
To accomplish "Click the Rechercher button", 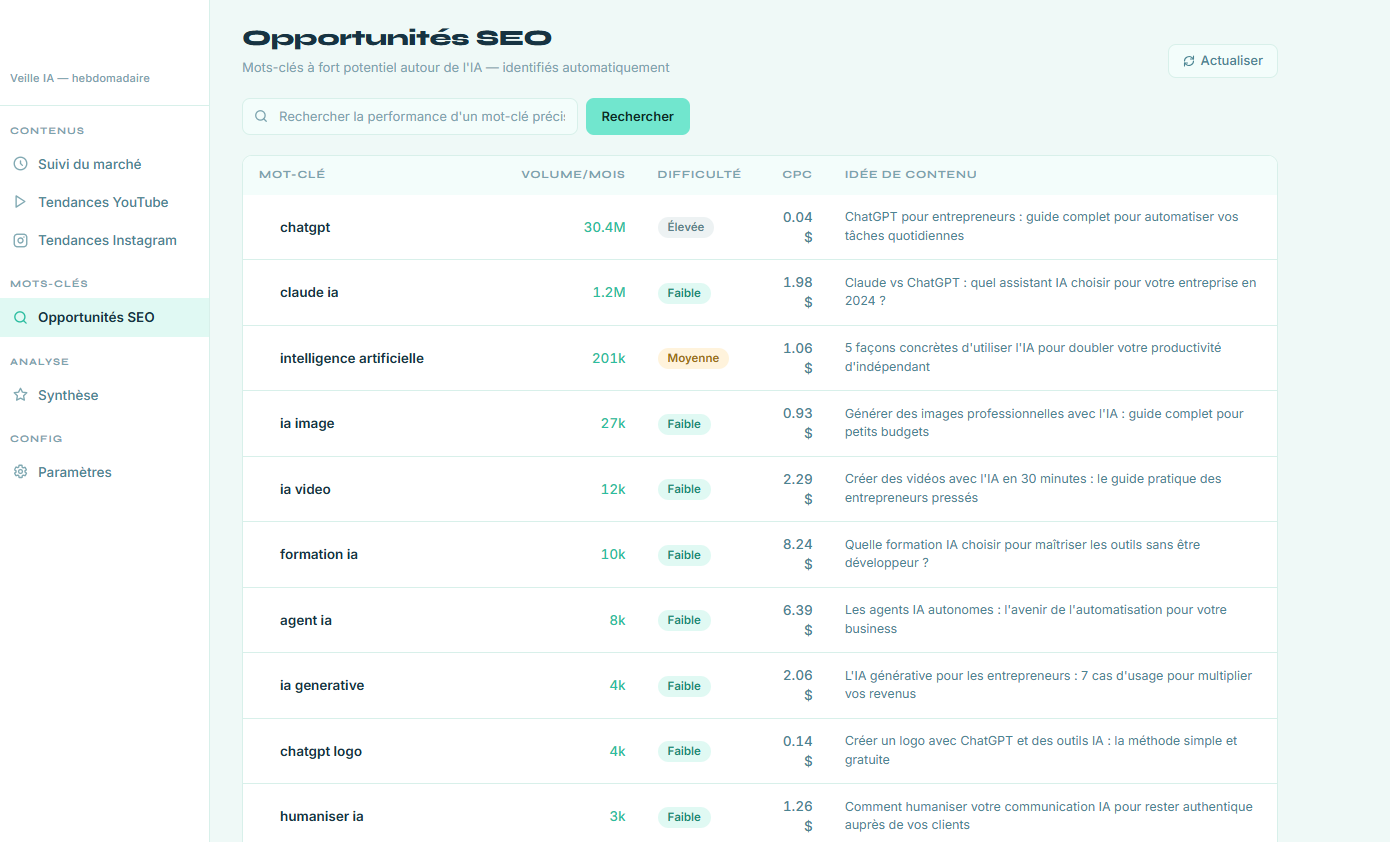I will pyautogui.click(x=637, y=116).
